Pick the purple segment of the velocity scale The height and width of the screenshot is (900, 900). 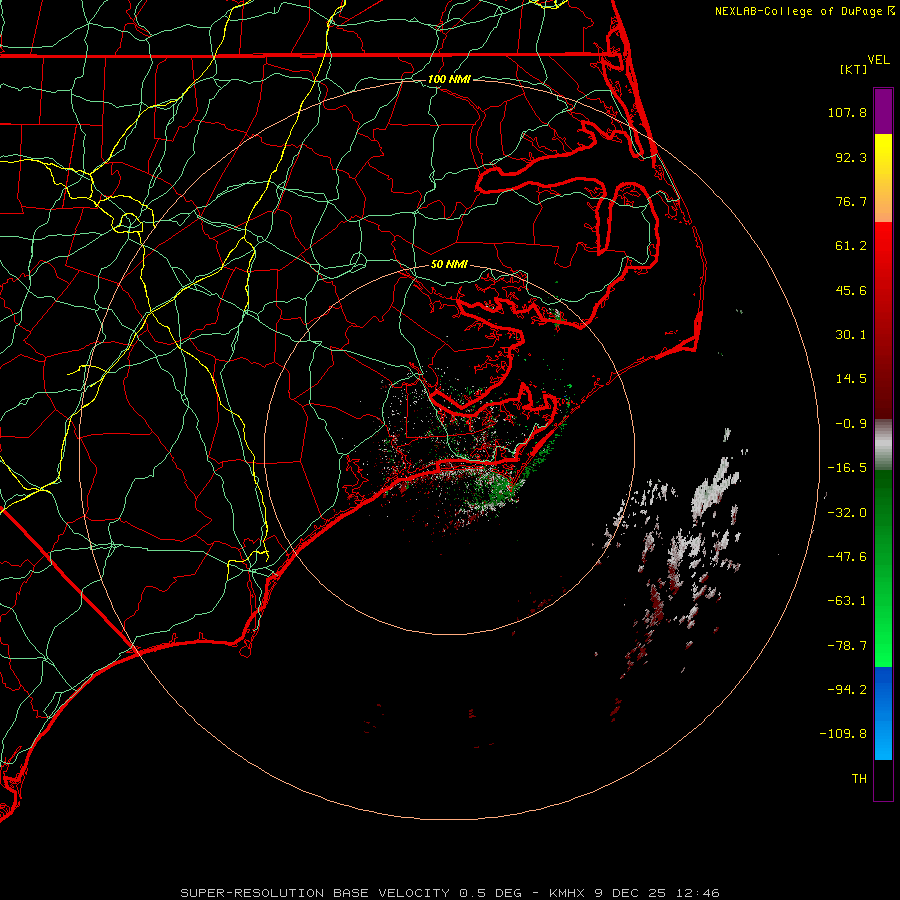pyautogui.click(x=883, y=111)
